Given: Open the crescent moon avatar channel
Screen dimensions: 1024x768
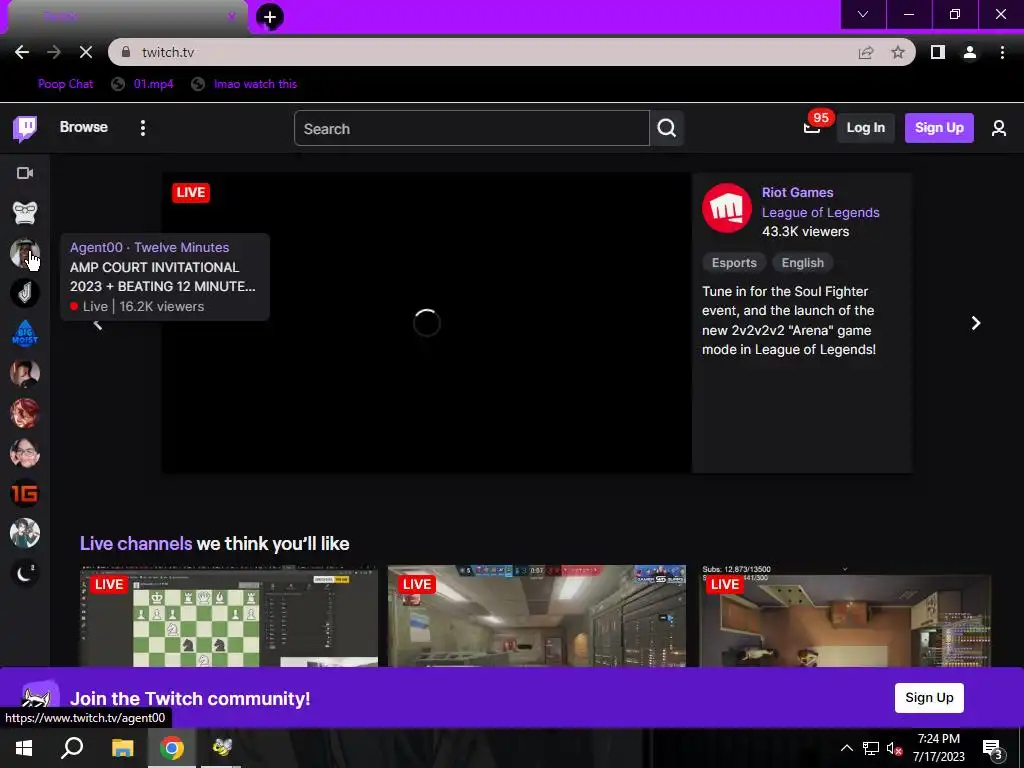Looking at the screenshot, I should pos(25,573).
